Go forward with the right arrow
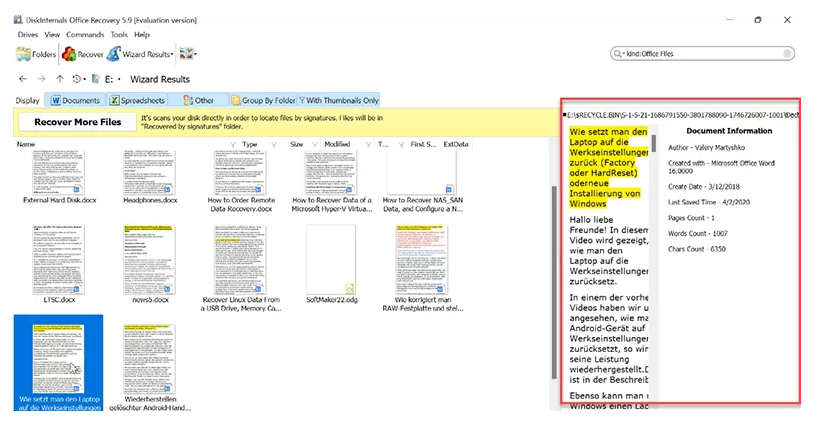The image size is (831, 424). coord(41,79)
